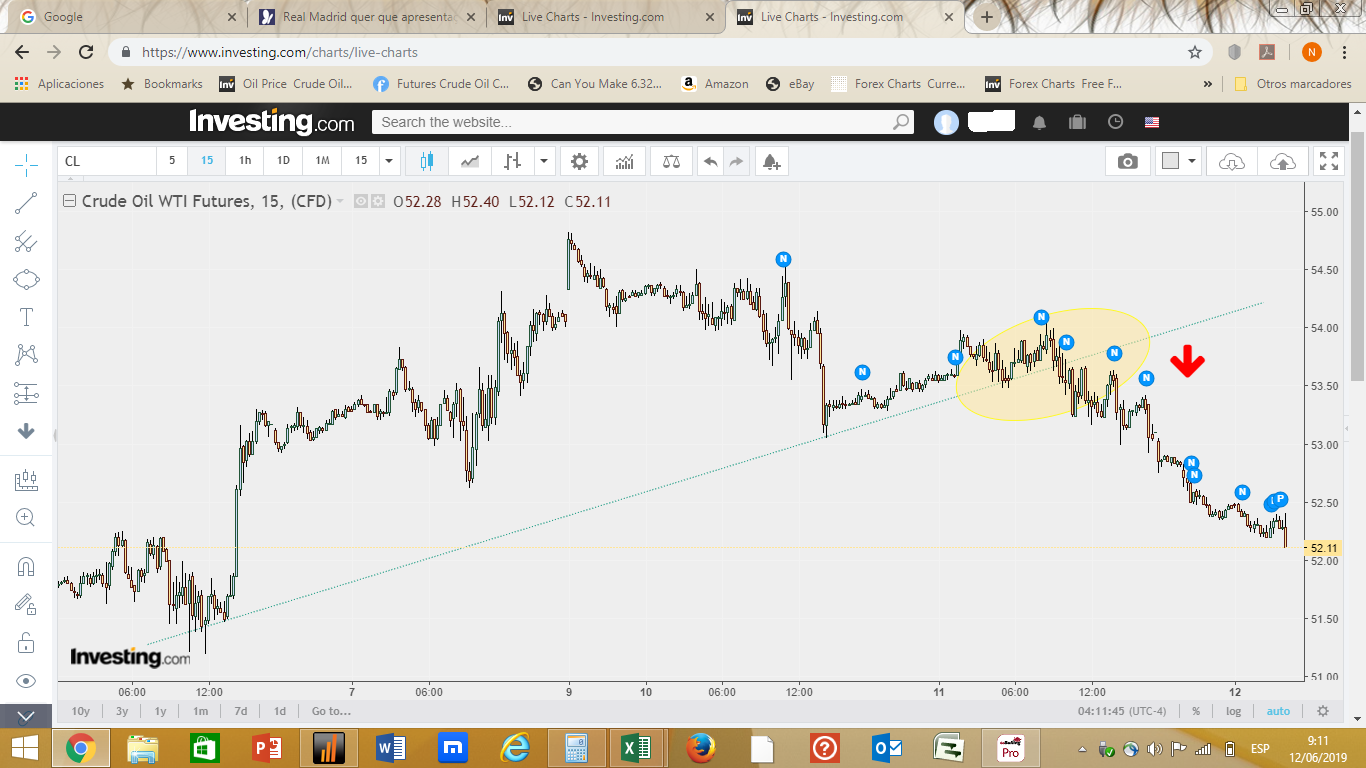Image resolution: width=1366 pixels, height=768 pixels.
Task: Open portfolio briefcase icon in site header
Action: [x=1077, y=122]
